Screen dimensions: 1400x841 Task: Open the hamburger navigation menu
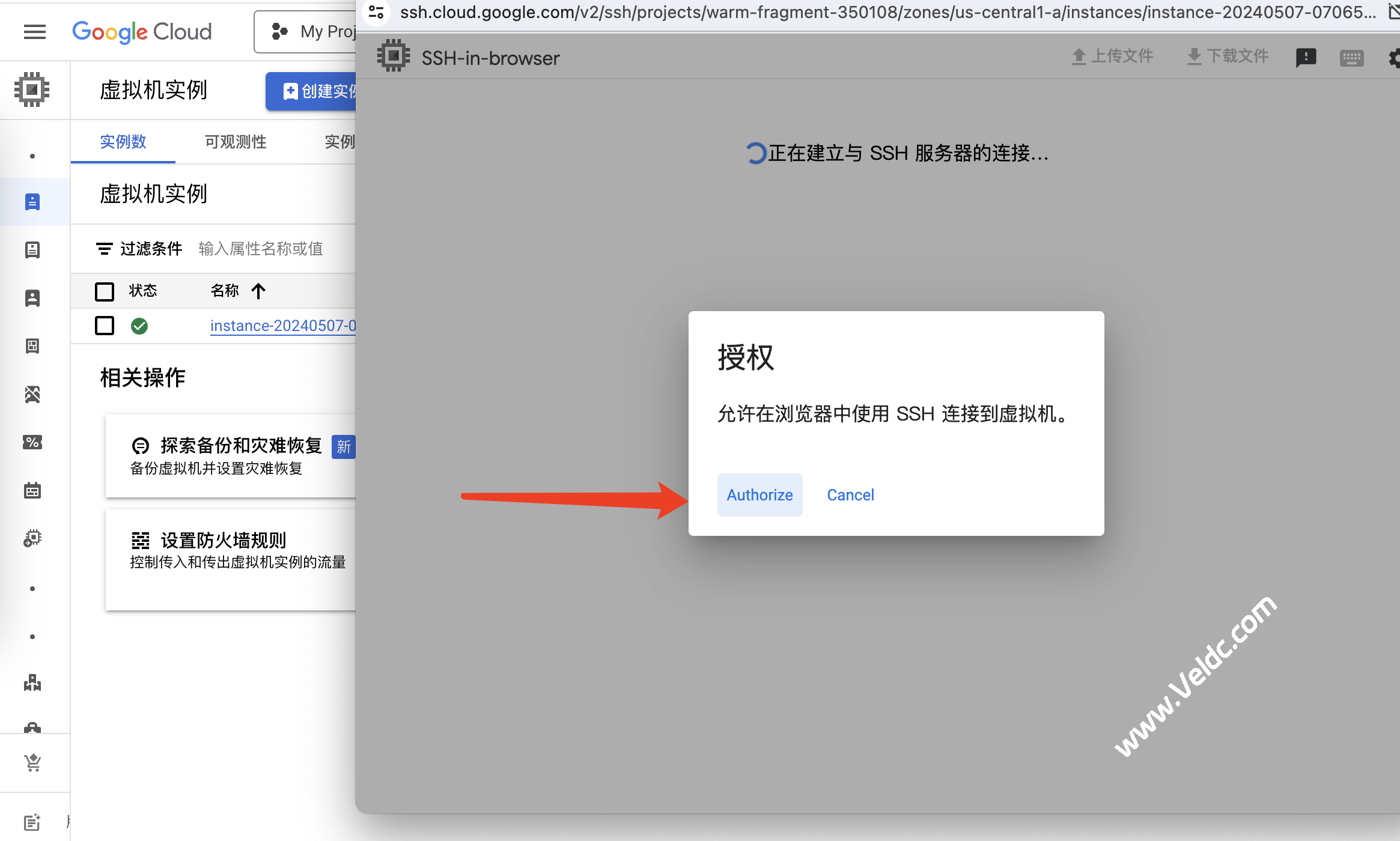34,32
